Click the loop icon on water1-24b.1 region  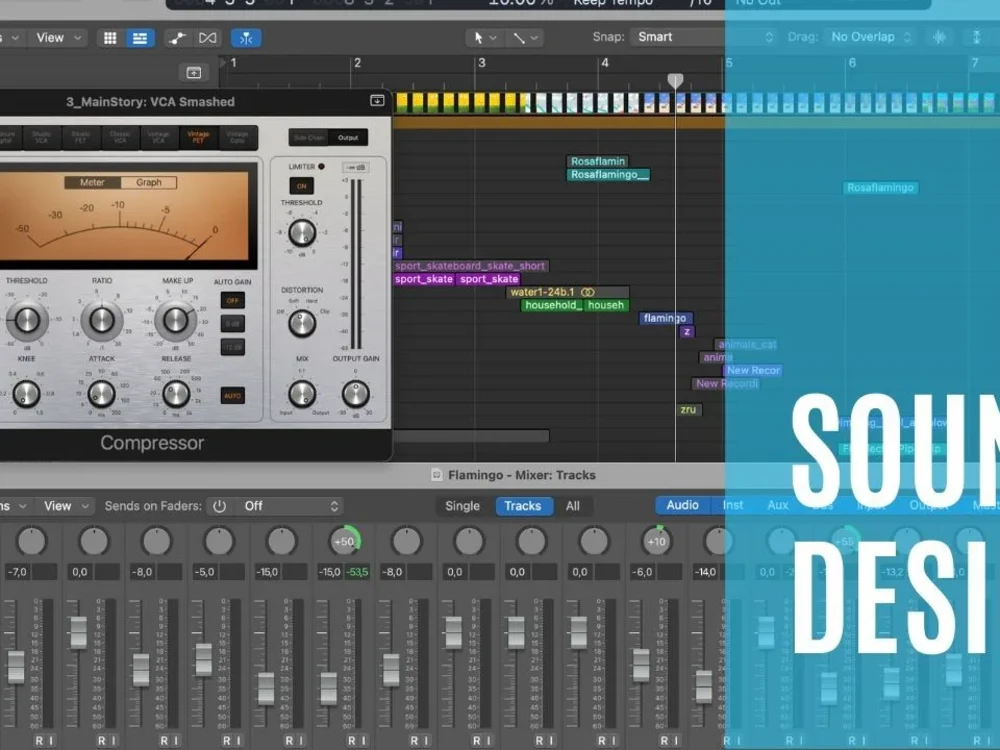(587, 292)
